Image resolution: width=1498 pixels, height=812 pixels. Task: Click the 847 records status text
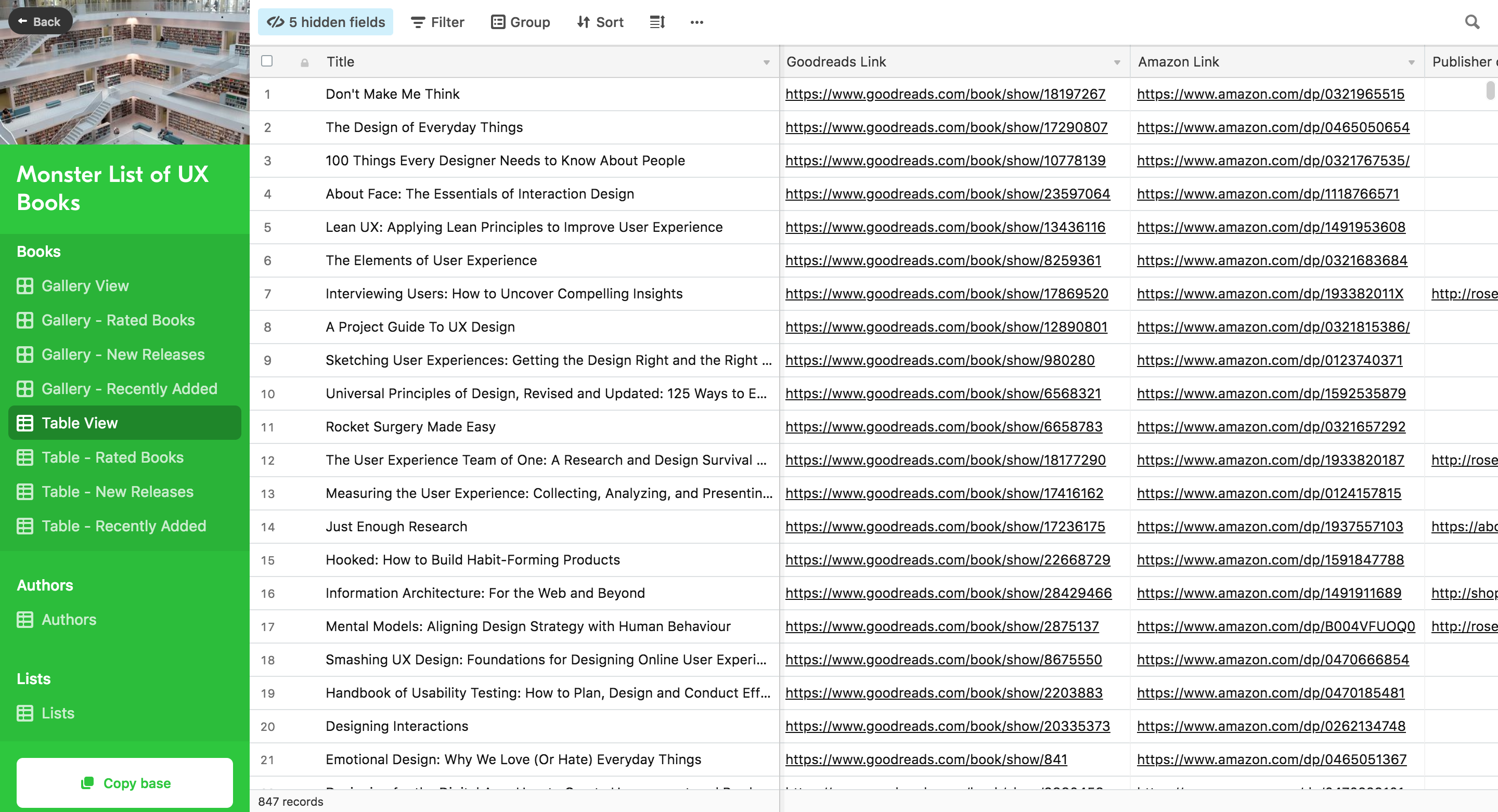tap(290, 802)
